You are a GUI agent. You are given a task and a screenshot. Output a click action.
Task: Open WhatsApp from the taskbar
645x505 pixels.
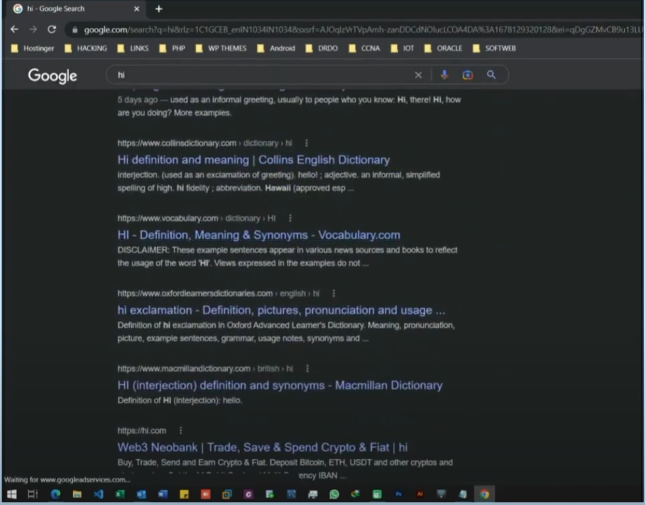(x=334, y=494)
